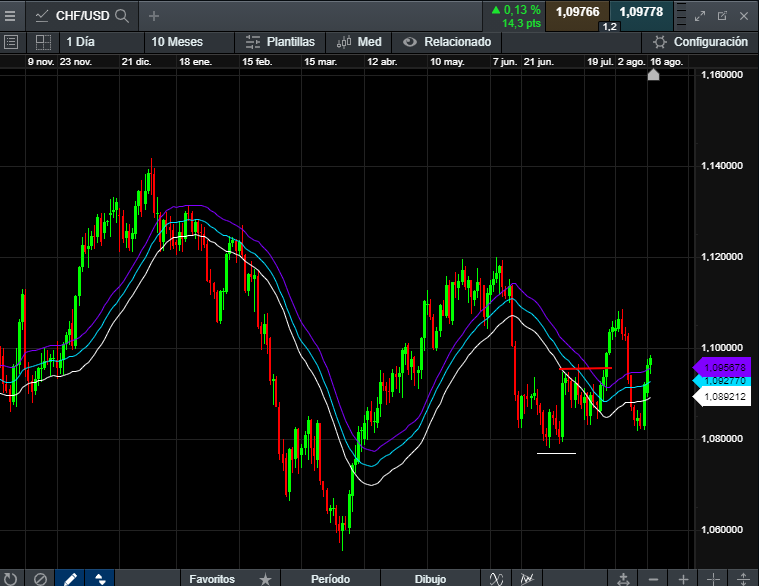Open the Dibujo drawing tab
759x586 pixels.
click(x=430, y=579)
